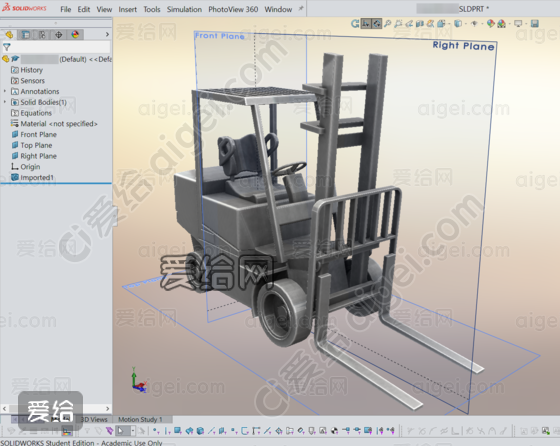The image size is (560, 446).
Task: Click the rebuild circular arrow icon
Action: [x=355, y=24]
